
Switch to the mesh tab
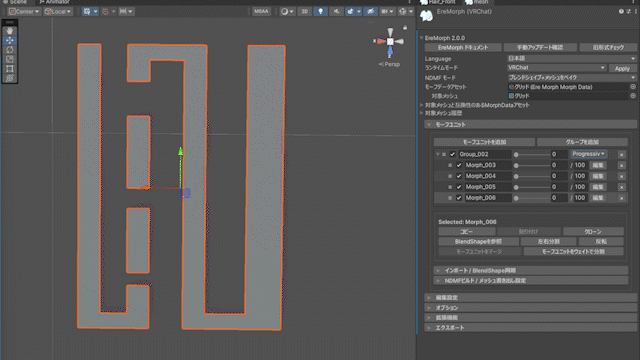coord(478,2)
